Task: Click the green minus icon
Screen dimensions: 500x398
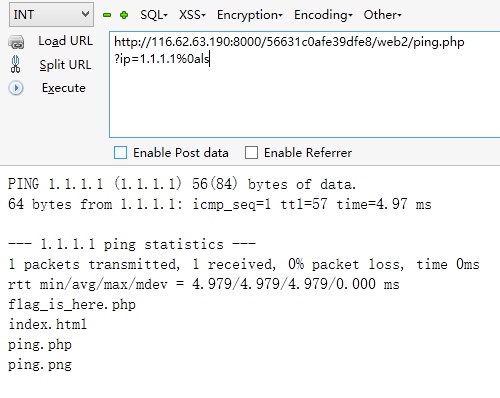Action: tap(107, 15)
